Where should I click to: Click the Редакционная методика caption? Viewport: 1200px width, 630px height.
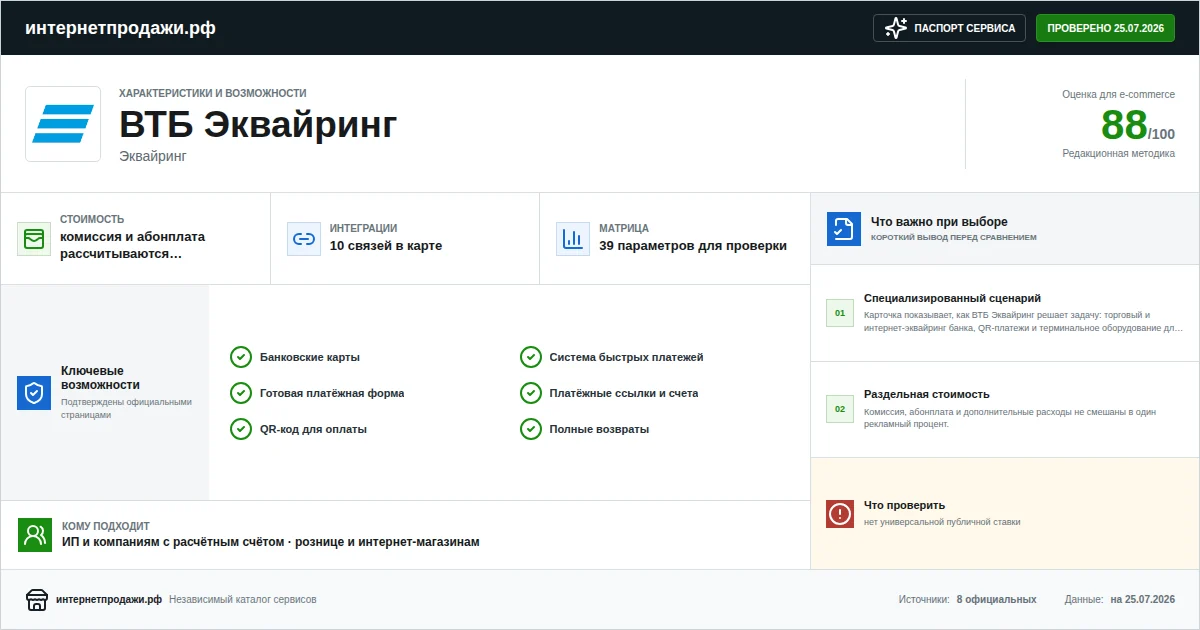pyautogui.click(x=1119, y=153)
